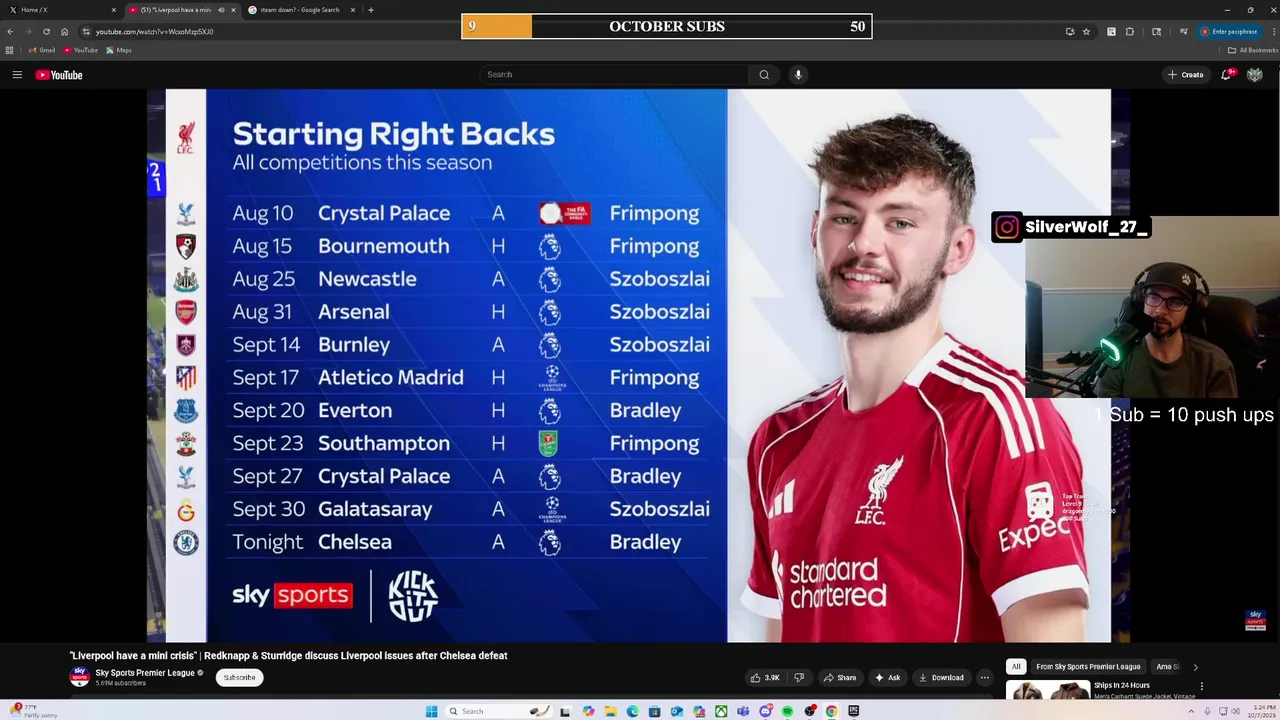Open new browser tab with plus
This screenshot has width=1280, height=720.
tap(371, 10)
